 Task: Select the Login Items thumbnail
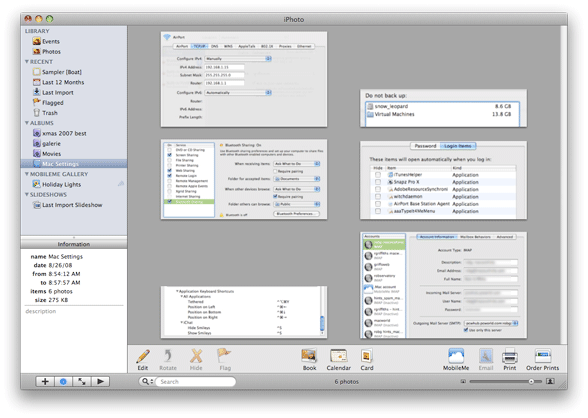443,180
